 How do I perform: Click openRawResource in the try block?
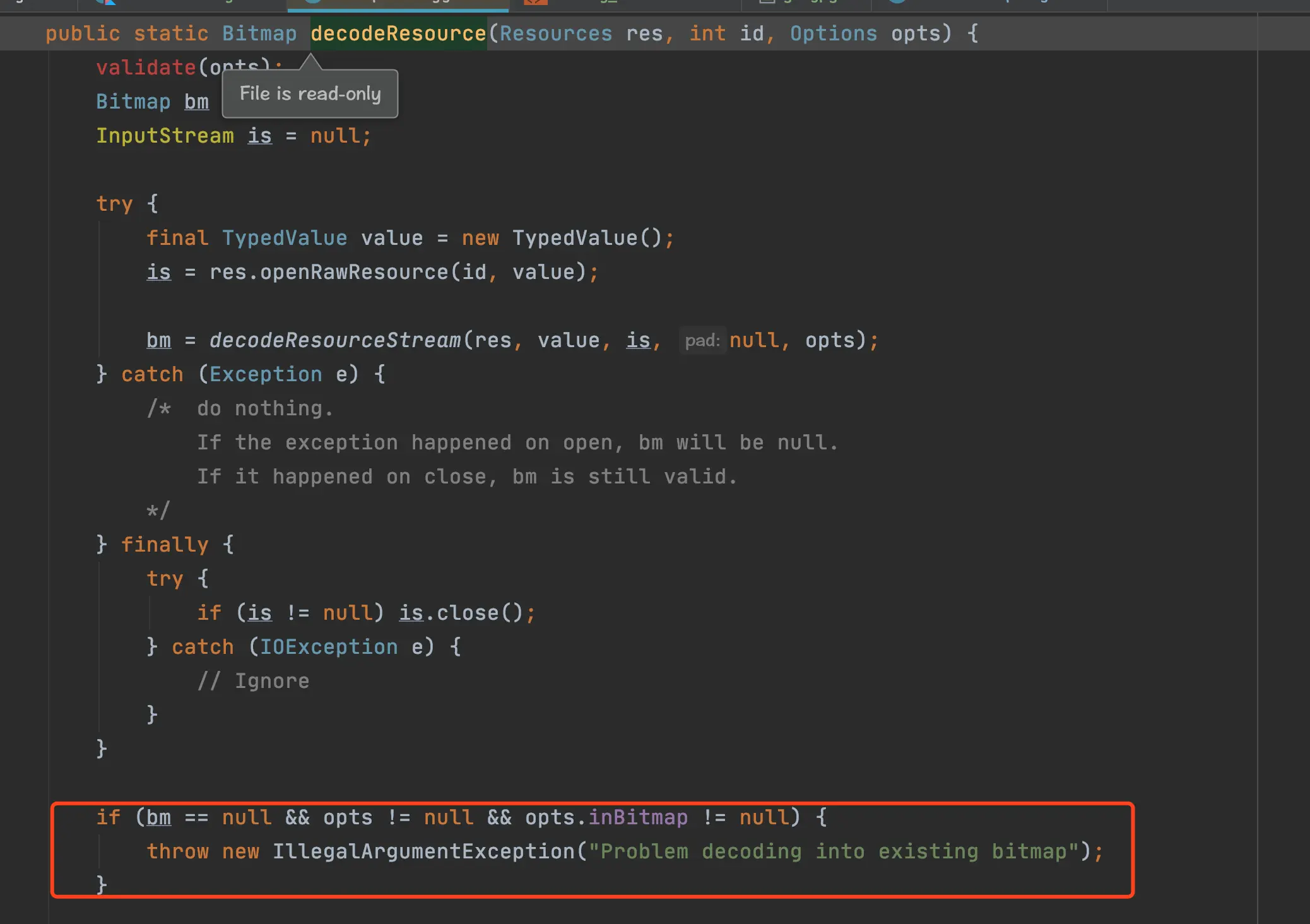354,273
